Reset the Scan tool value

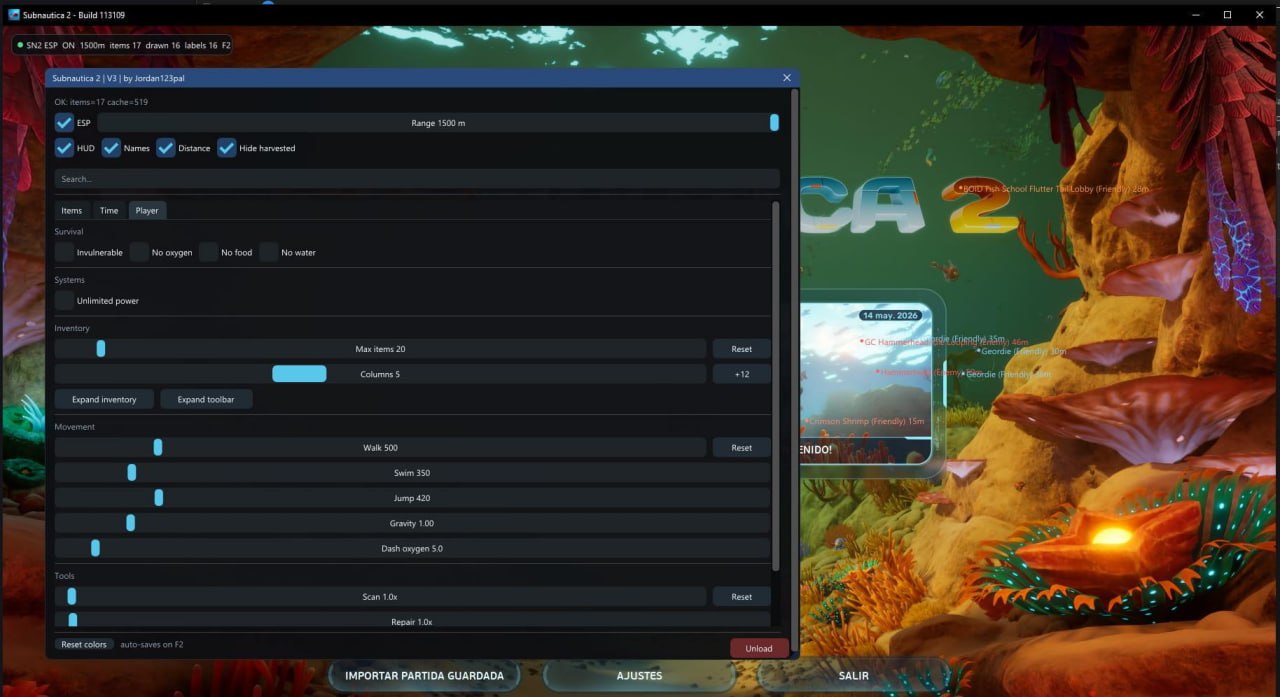pos(741,597)
